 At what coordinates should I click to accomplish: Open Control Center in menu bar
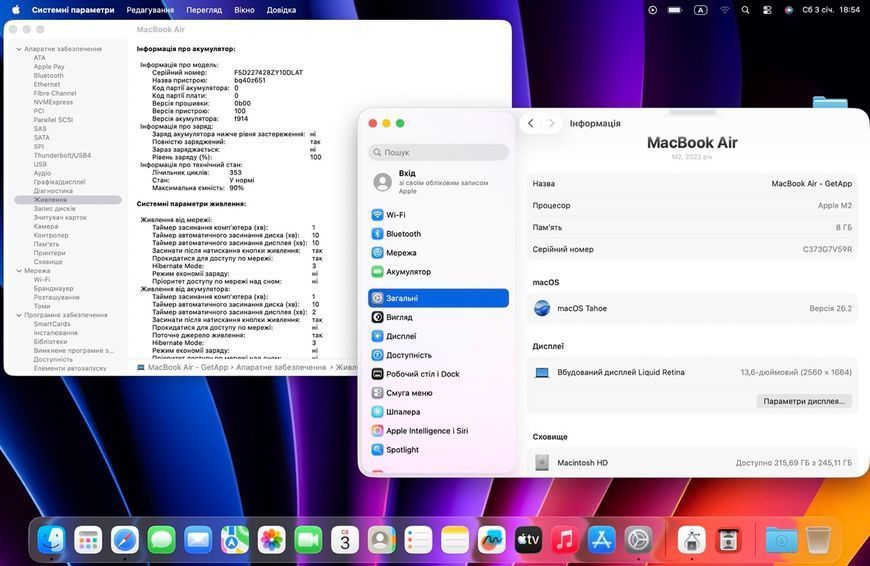point(767,9)
